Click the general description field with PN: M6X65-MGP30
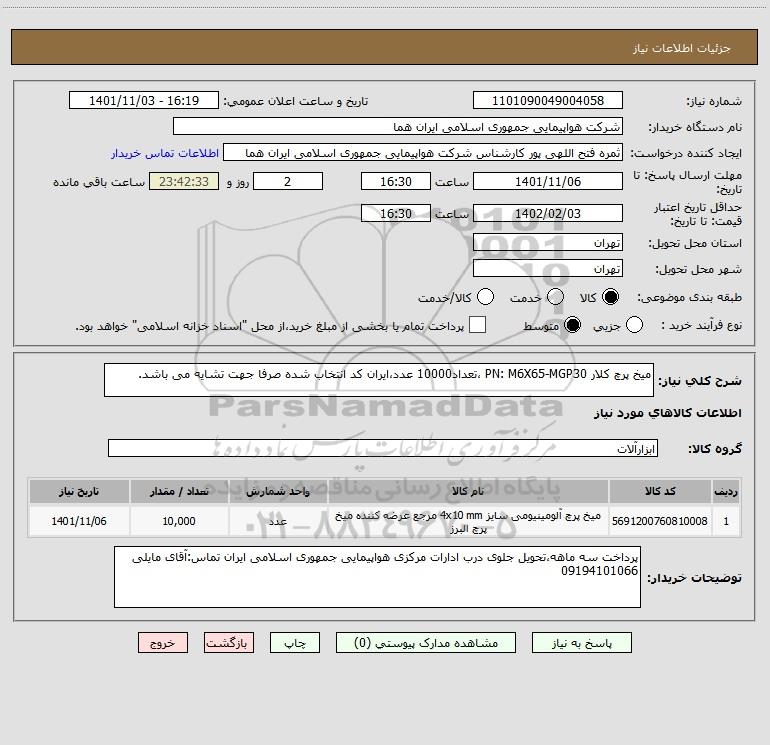This screenshot has height=745, width=770. click(x=379, y=380)
